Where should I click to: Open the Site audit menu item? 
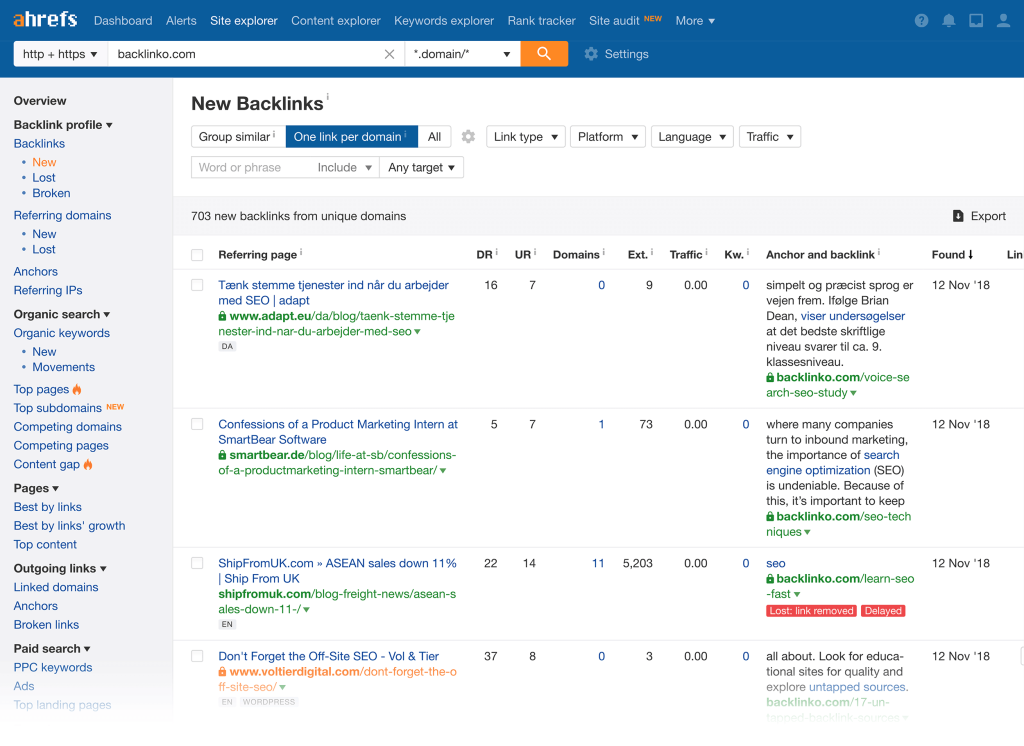coord(613,21)
